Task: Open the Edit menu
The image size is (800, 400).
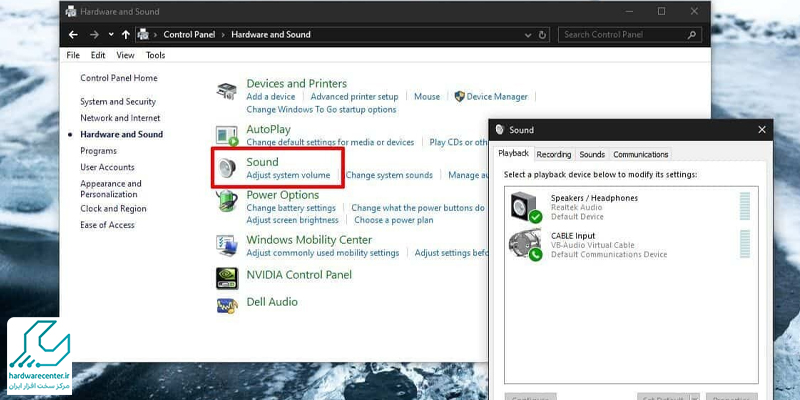Action: (98, 55)
